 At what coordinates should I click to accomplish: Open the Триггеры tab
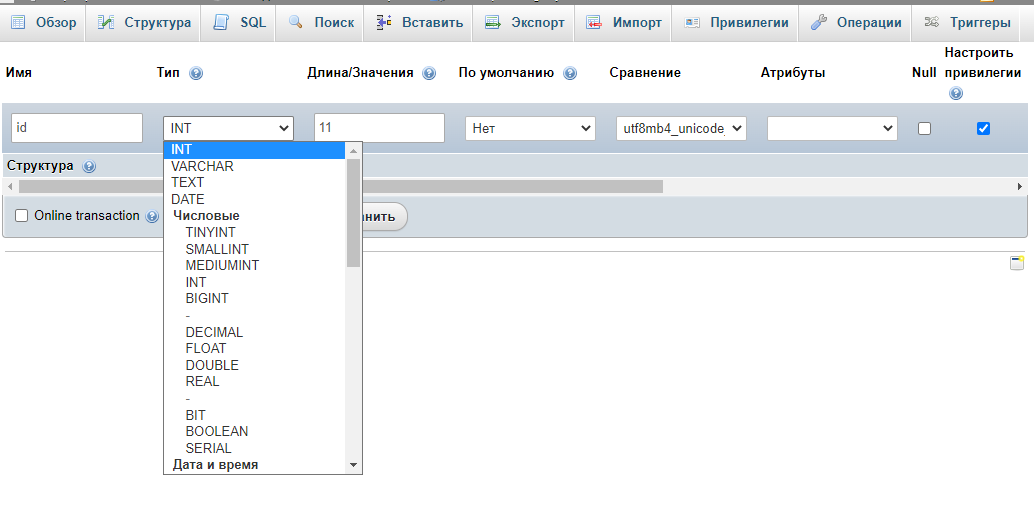click(967, 22)
